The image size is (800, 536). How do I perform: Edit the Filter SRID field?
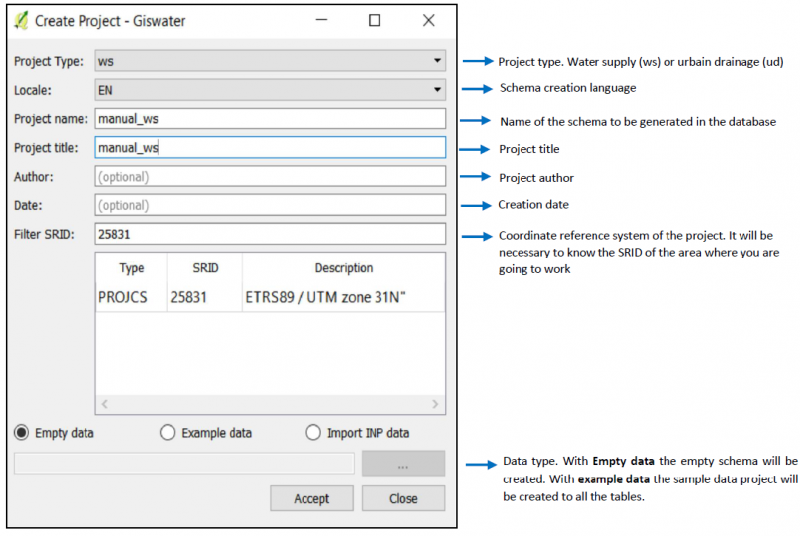tap(269, 235)
